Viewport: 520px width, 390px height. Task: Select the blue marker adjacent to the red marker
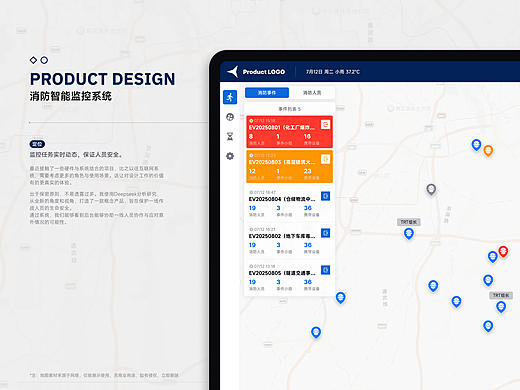(x=492, y=257)
